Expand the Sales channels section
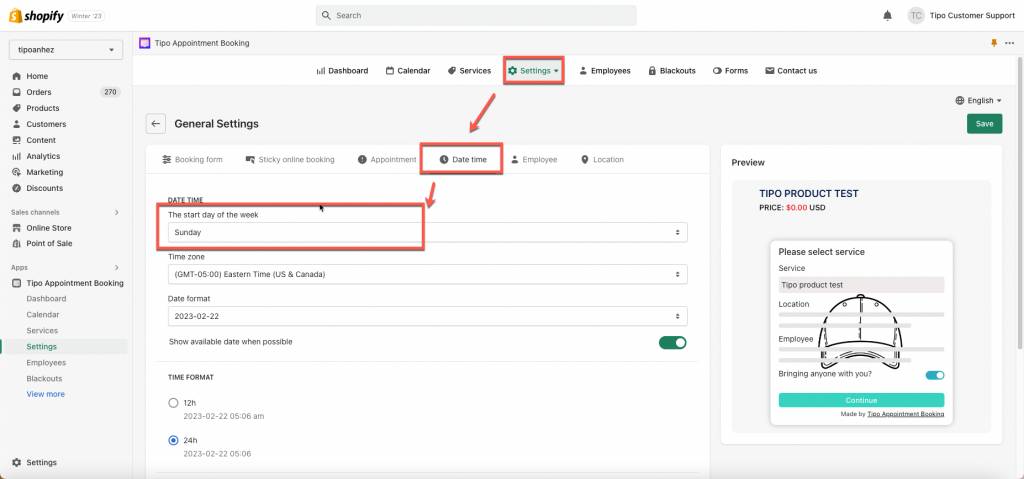This screenshot has height=479, width=1024. pos(117,212)
